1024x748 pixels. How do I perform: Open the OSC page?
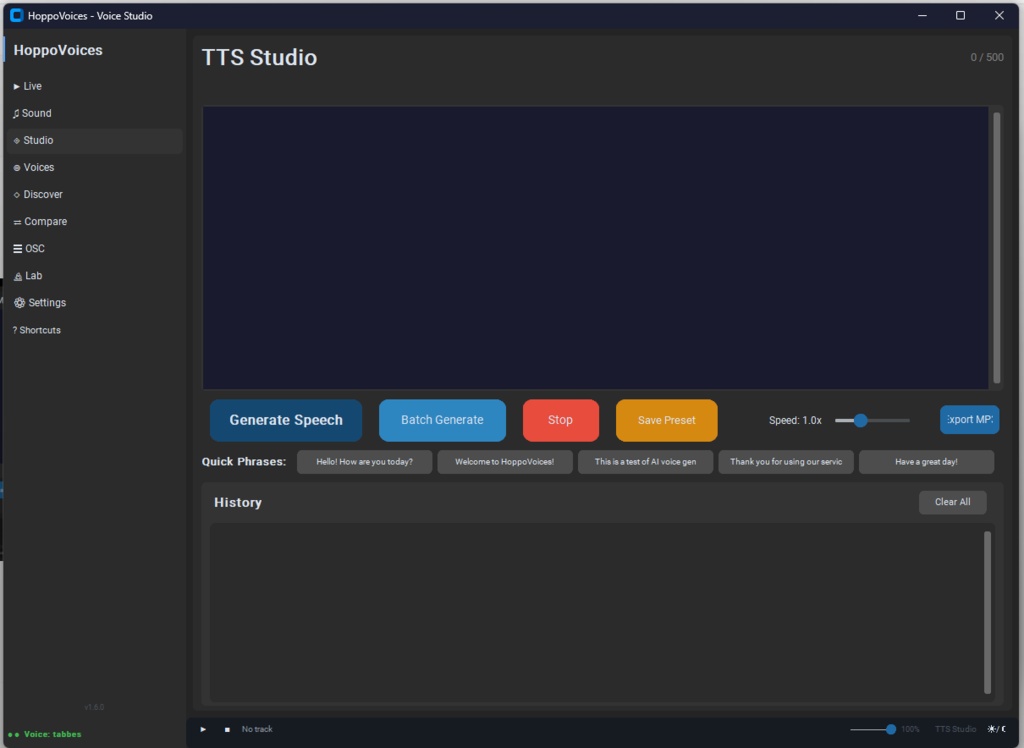(95, 249)
